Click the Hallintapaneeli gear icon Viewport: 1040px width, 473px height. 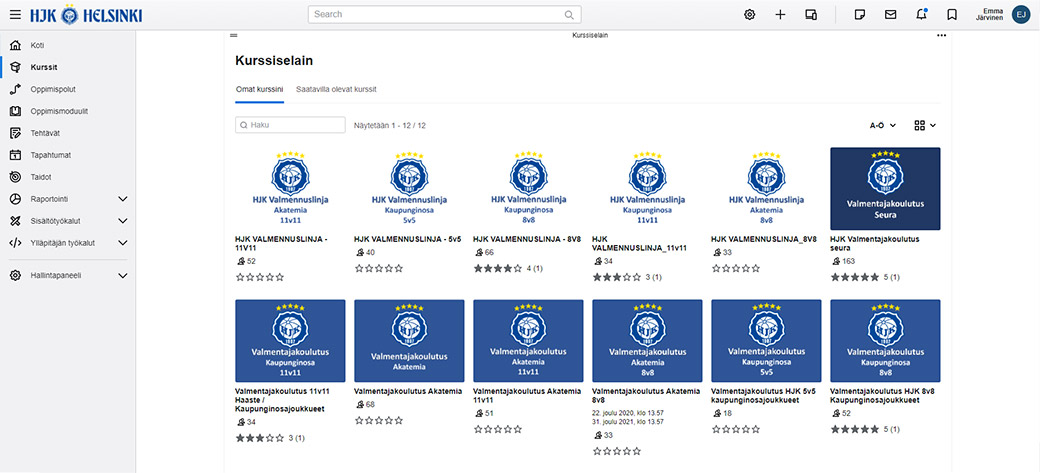click(15, 275)
